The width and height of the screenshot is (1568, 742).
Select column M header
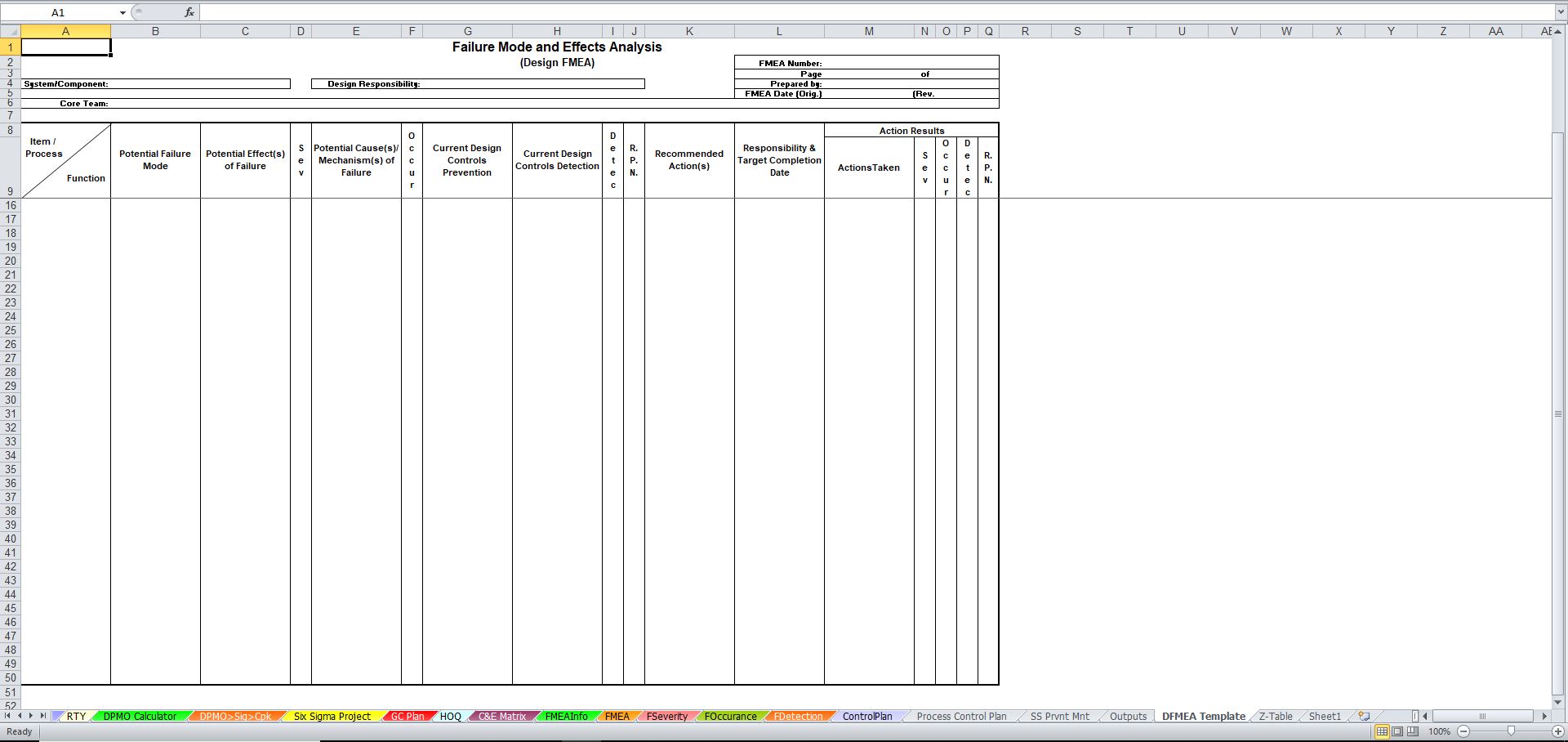(869, 31)
